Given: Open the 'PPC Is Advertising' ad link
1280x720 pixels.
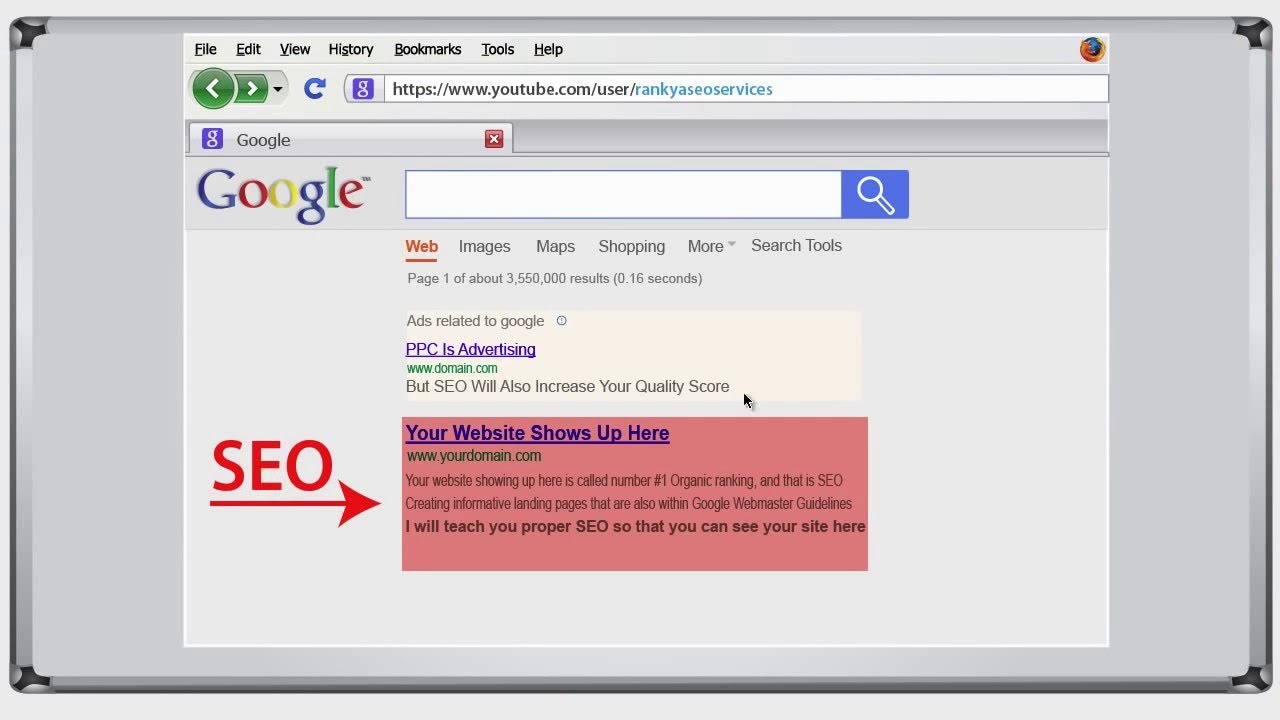Looking at the screenshot, I should pyautogui.click(x=470, y=349).
